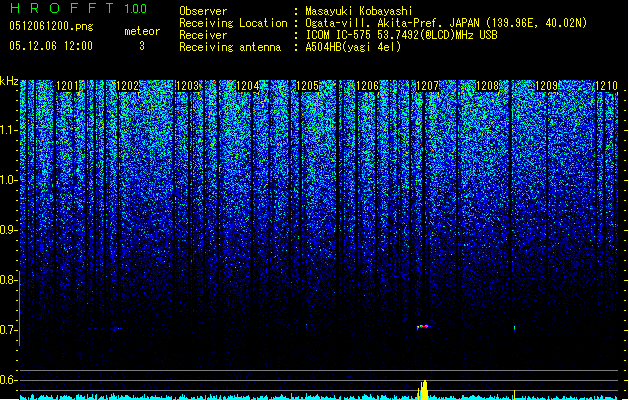Click time marker 1207
629x400 pixels.
tap(428, 86)
